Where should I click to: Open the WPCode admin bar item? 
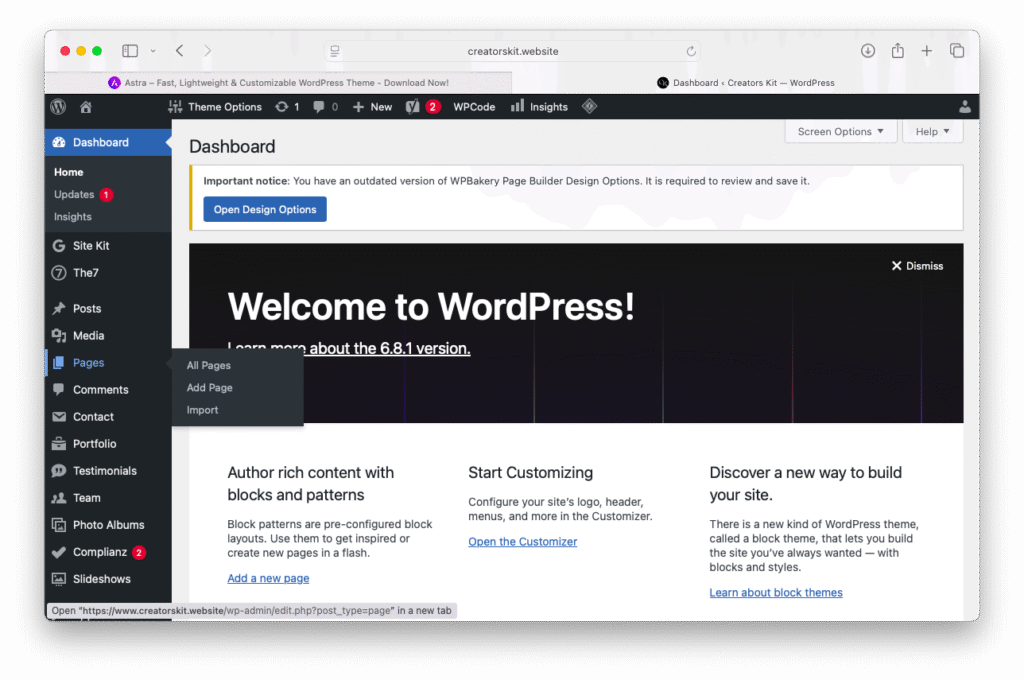pyautogui.click(x=474, y=106)
